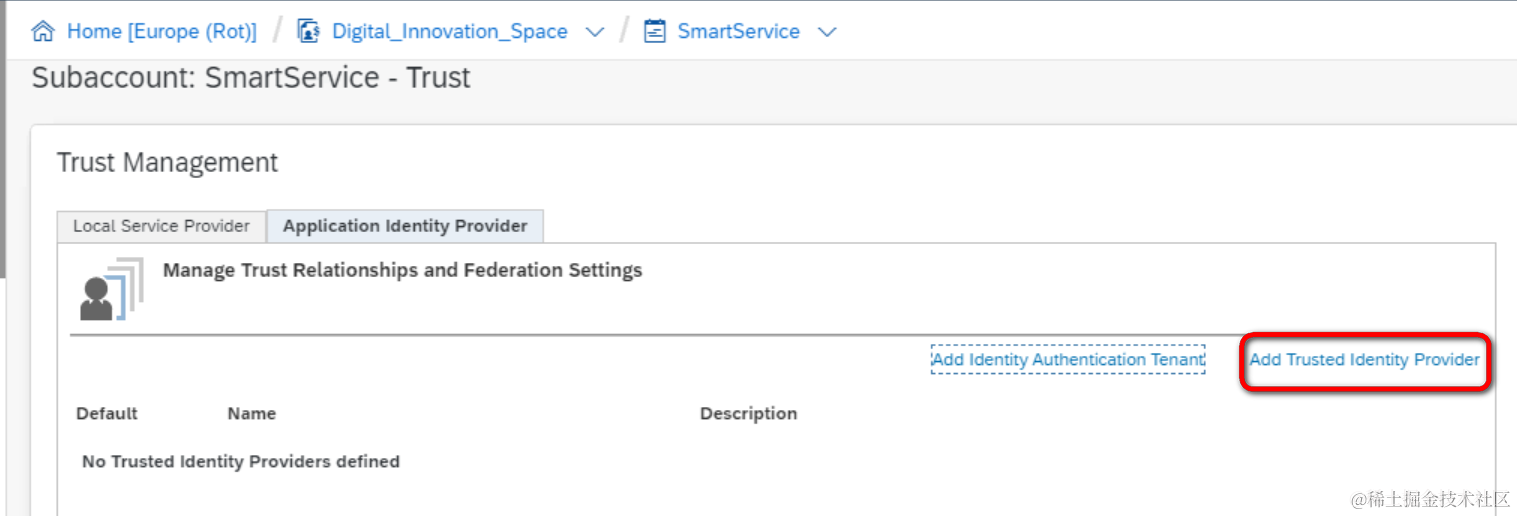This screenshot has width=1517, height=516.
Task: Click Add Trusted Identity Provider link
Action: (x=1364, y=359)
